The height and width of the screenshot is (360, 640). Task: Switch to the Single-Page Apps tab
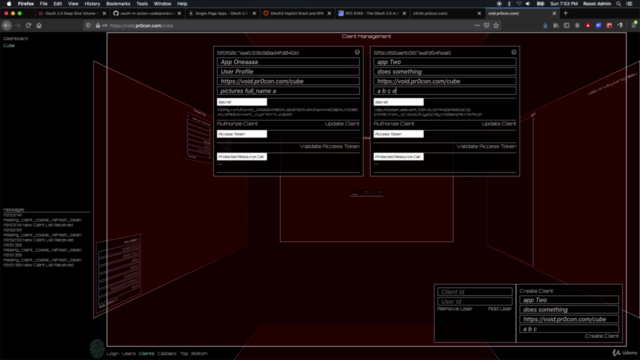click(x=222, y=13)
